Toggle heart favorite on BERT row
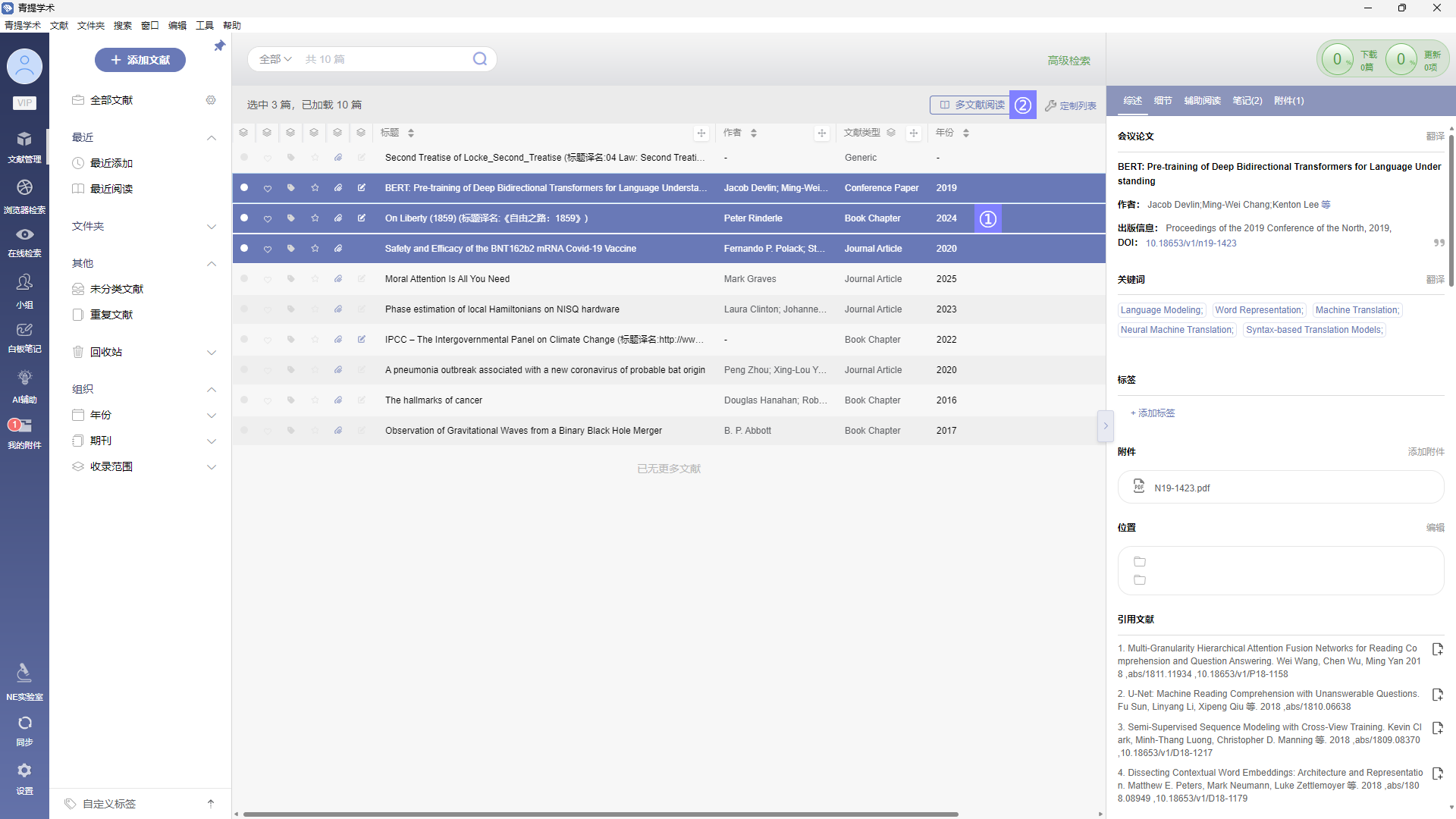The height and width of the screenshot is (819, 1456). point(268,188)
